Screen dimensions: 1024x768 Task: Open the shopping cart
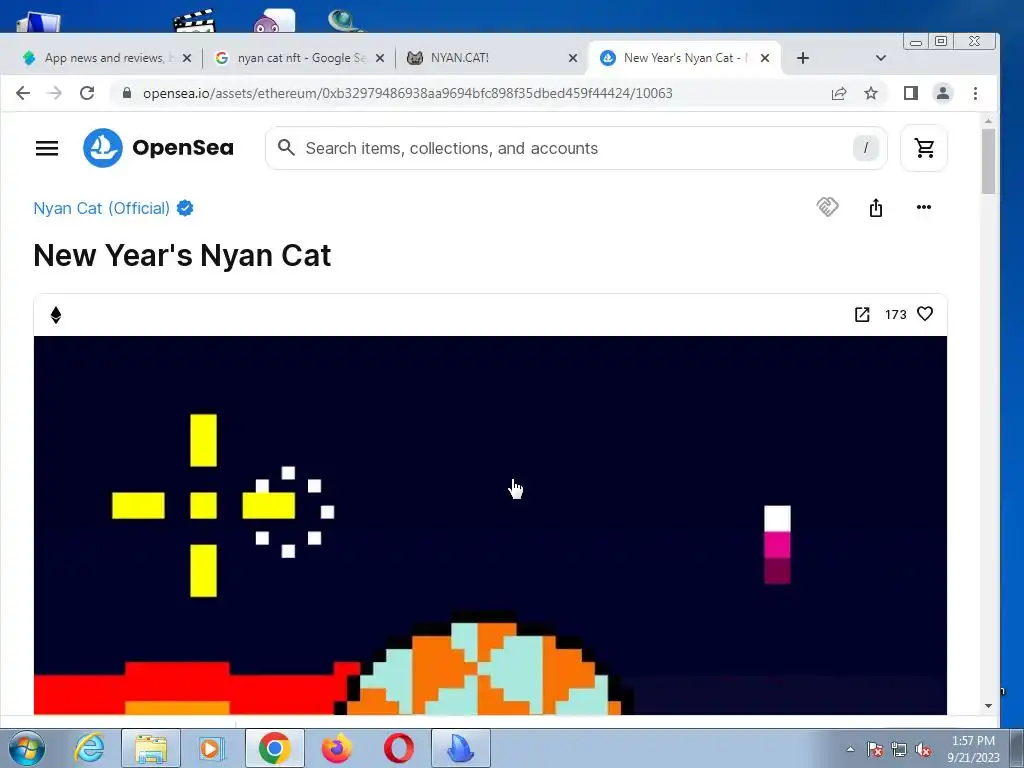click(x=924, y=148)
